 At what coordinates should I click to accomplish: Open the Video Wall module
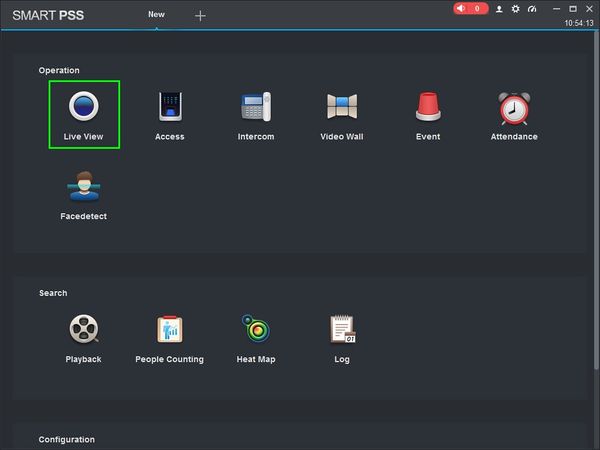(x=342, y=116)
